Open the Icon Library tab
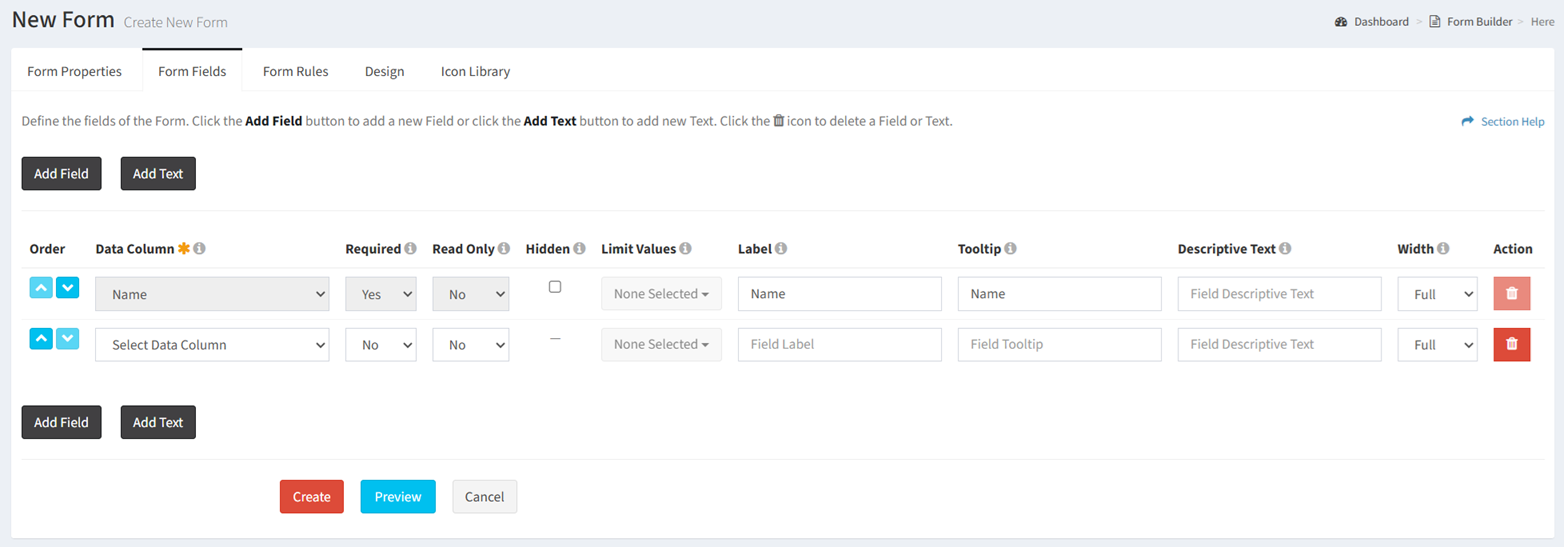The width and height of the screenshot is (1564, 547). click(x=476, y=71)
